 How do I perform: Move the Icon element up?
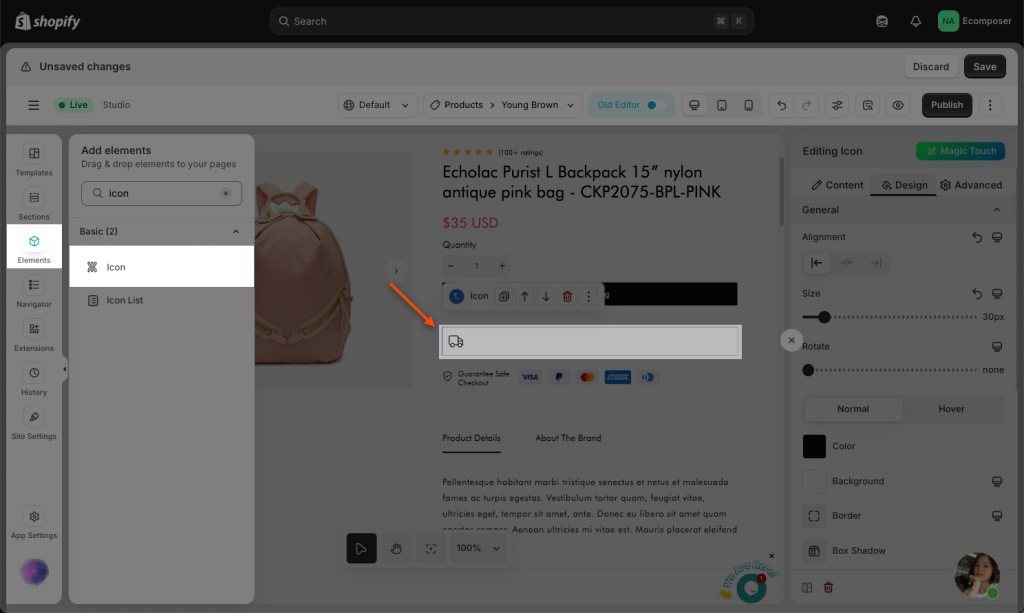pos(525,296)
